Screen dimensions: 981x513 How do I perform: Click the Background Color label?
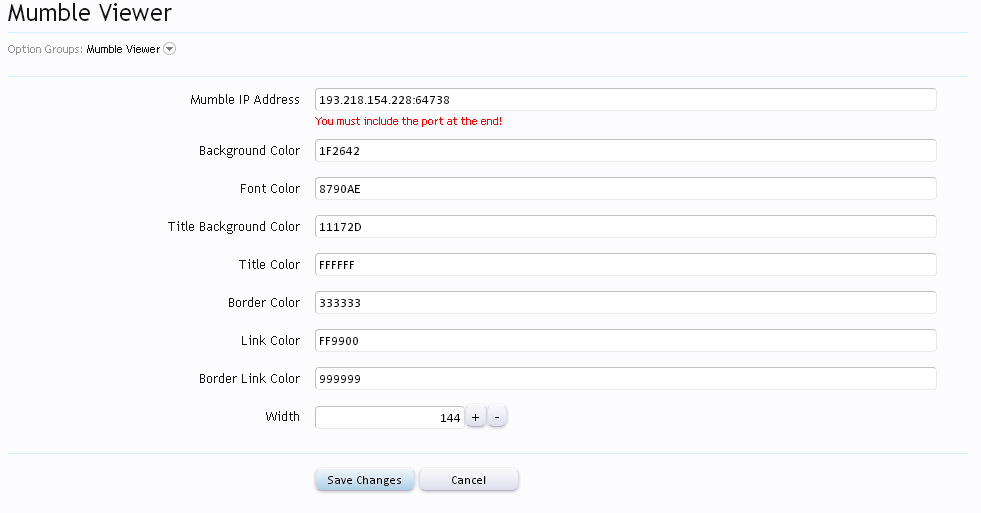click(x=249, y=151)
